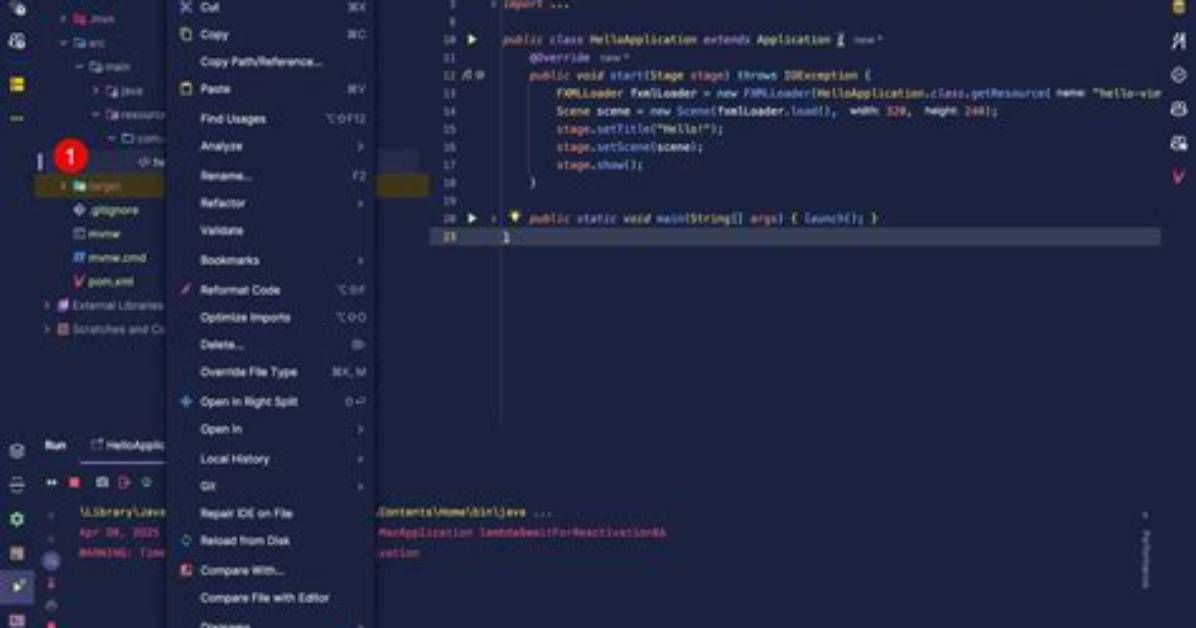Image resolution: width=1196 pixels, height=628 pixels.
Task: Run HelloApplication from the line 10 gutter arrow
Action: 472,39
